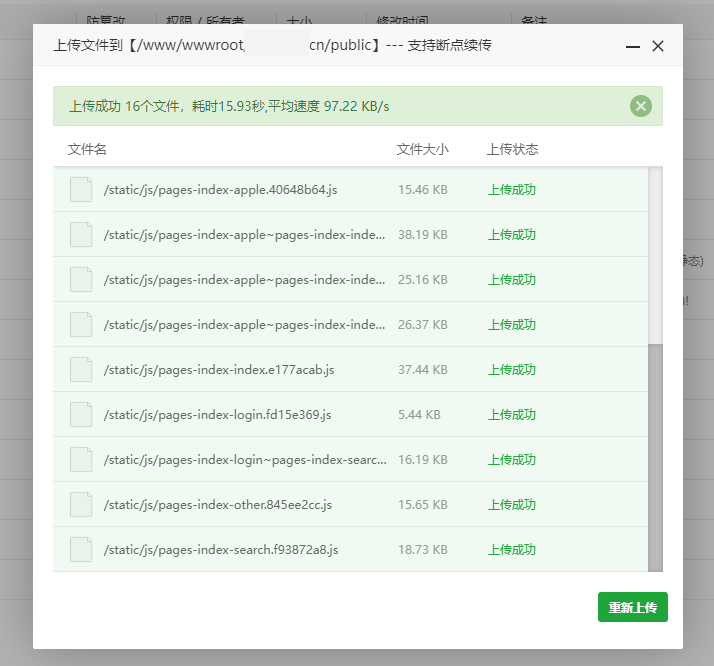The width and height of the screenshot is (714, 666).
Task: Click the 重新上传 re-upload button
Action: (x=632, y=607)
